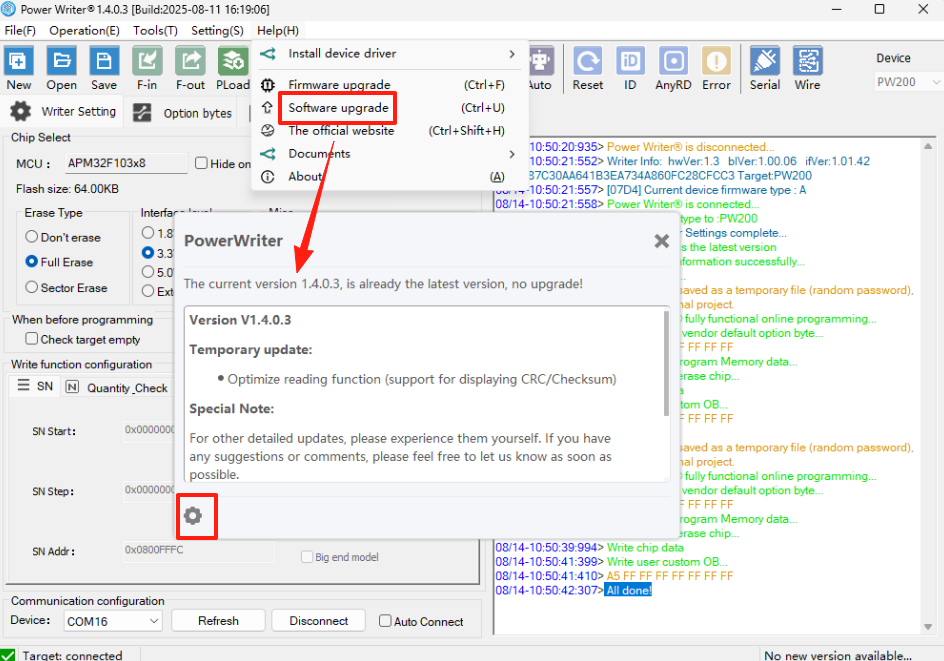Click the No new version available status text
The width and height of the screenshot is (944, 661).
837,655
